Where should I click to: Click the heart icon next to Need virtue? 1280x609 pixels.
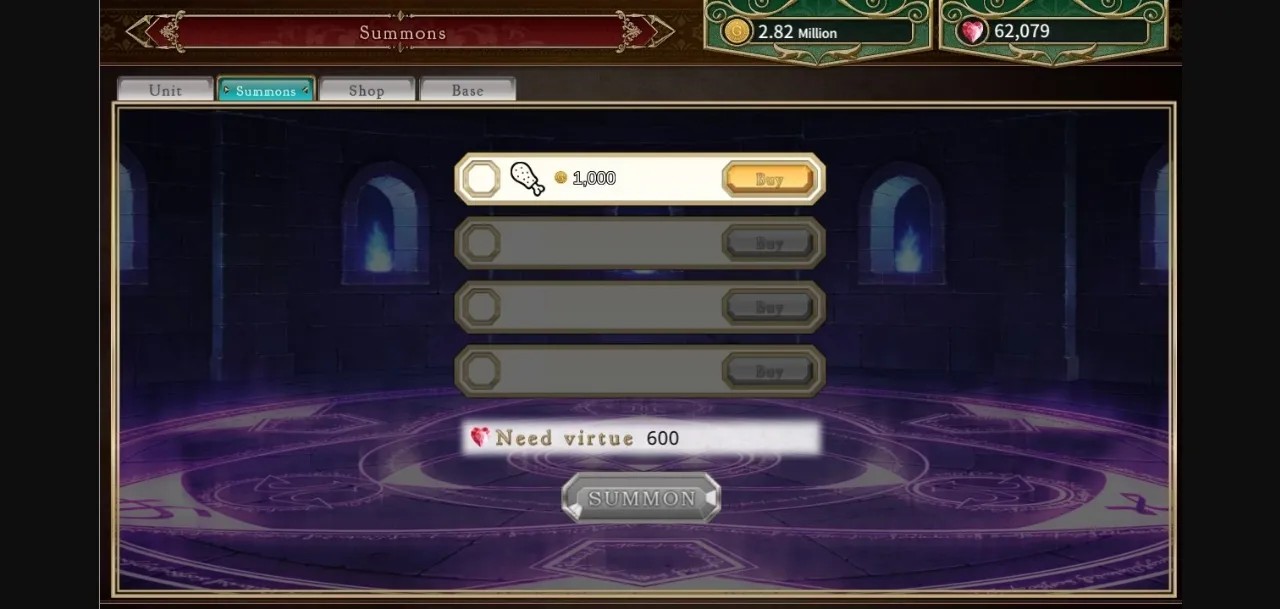pyautogui.click(x=479, y=437)
